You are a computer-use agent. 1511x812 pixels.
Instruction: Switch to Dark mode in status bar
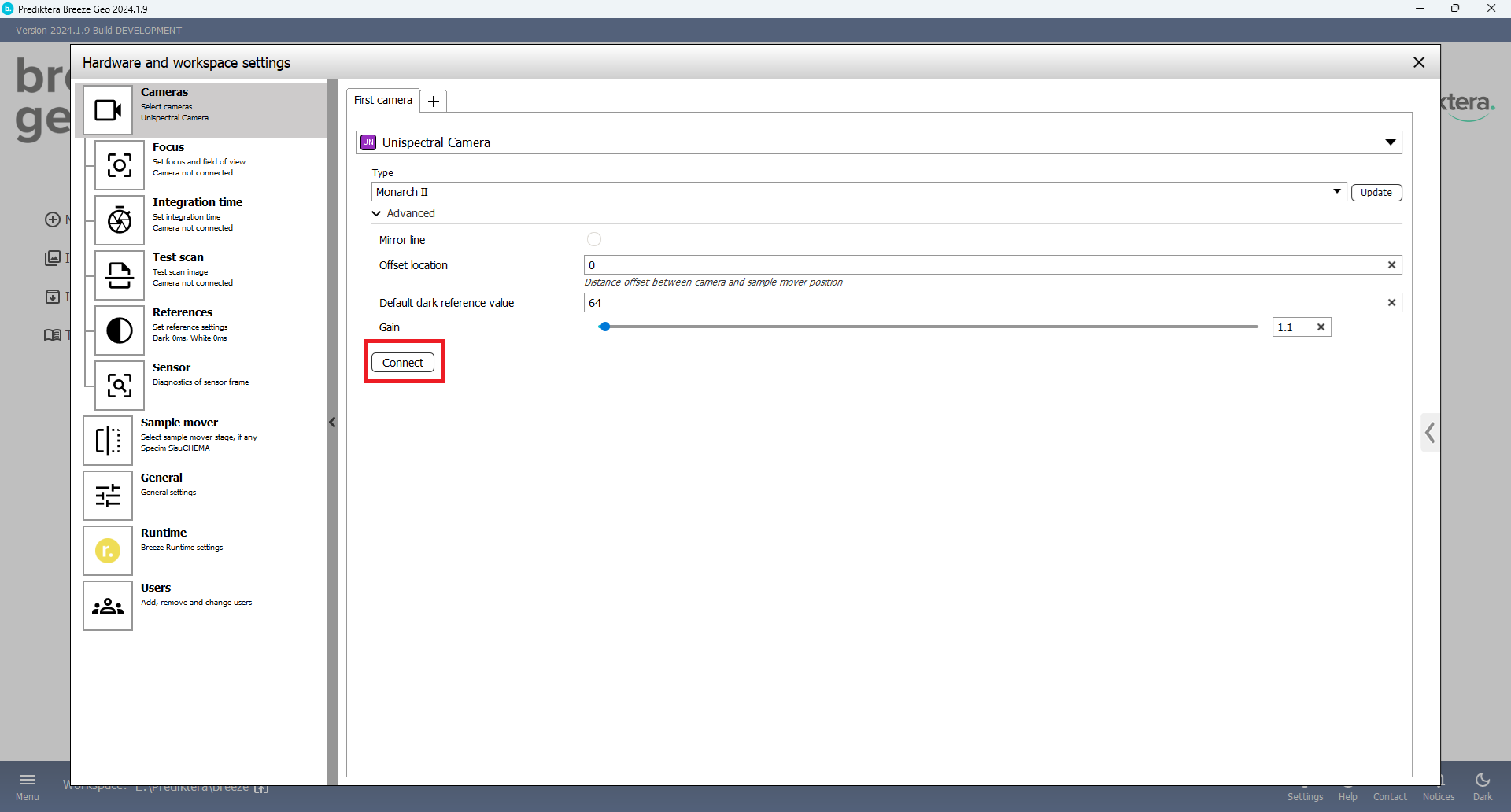click(x=1482, y=786)
